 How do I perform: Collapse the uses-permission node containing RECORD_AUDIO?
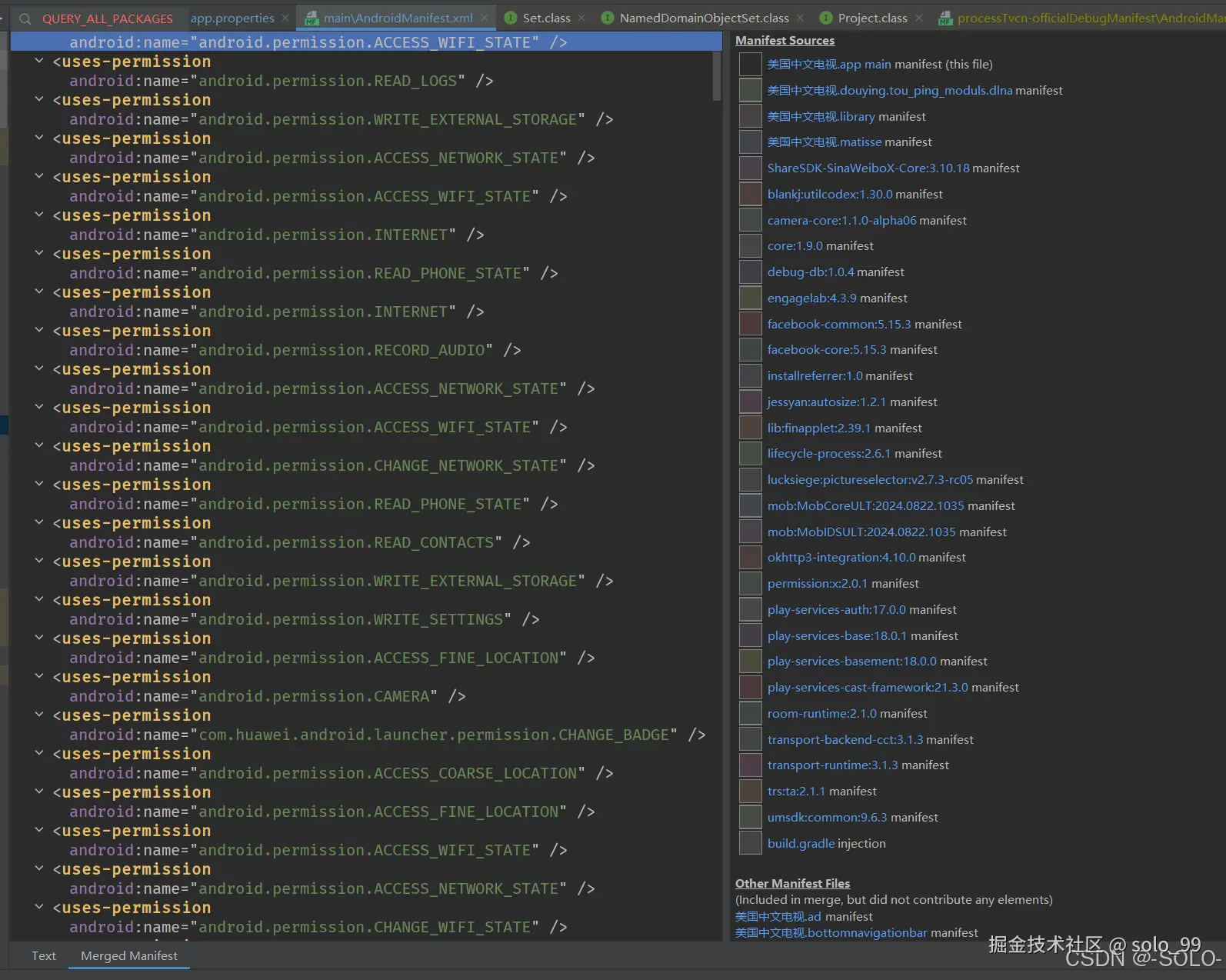pyautogui.click(x=38, y=329)
